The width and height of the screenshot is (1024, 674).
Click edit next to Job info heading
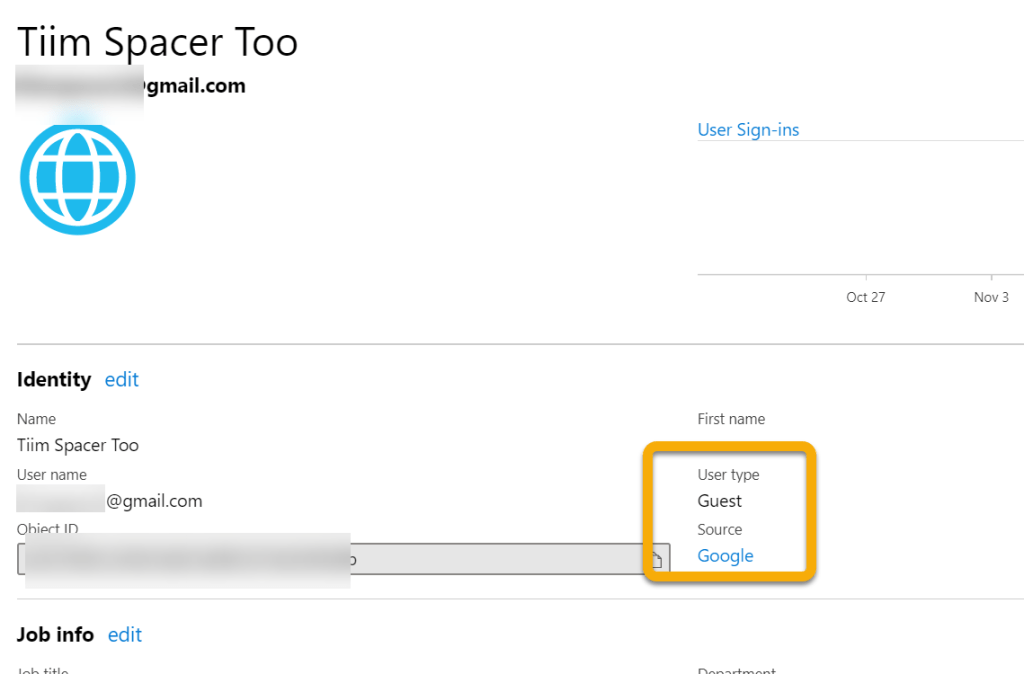click(x=125, y=635)
